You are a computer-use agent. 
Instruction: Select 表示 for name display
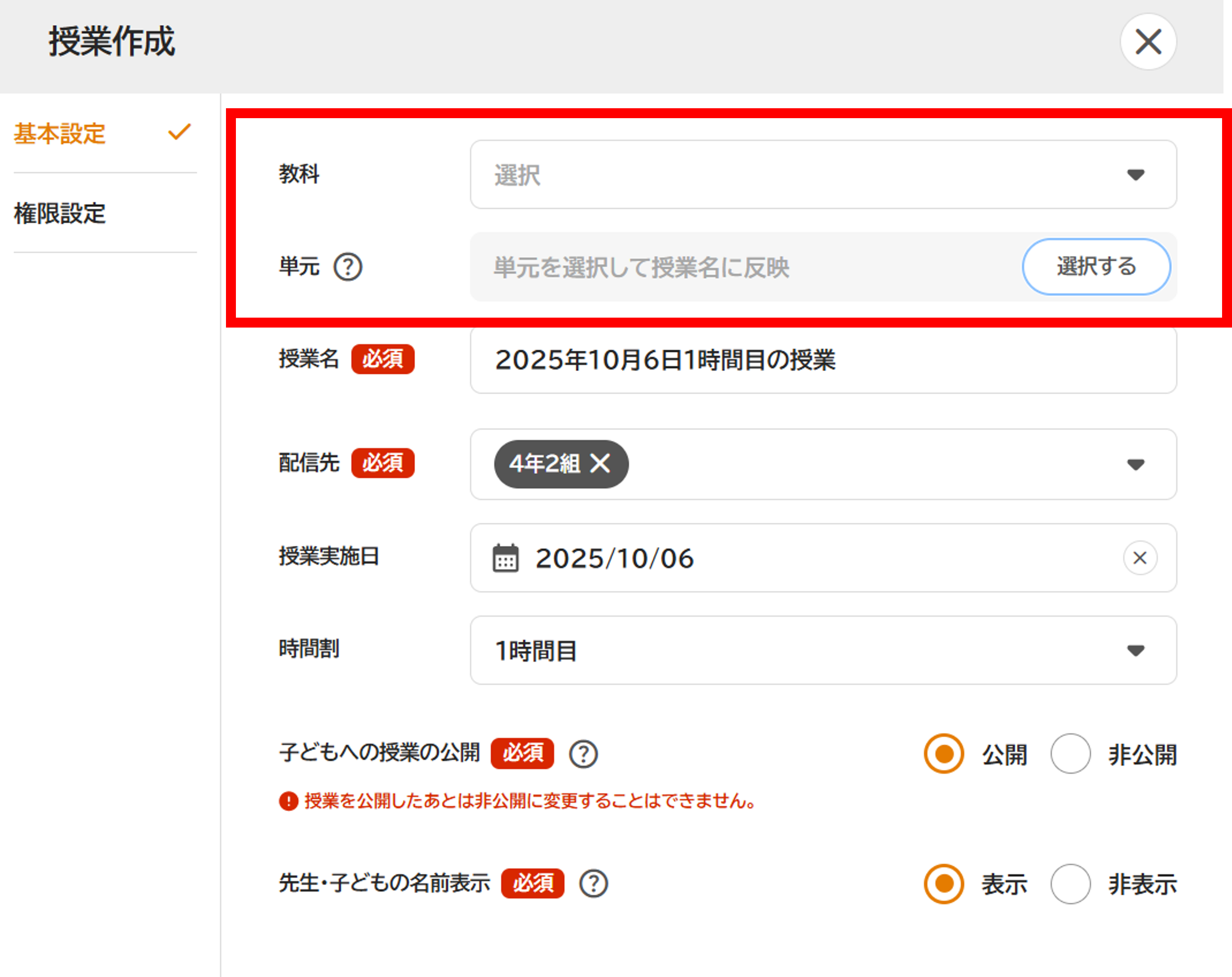[944, 884]
